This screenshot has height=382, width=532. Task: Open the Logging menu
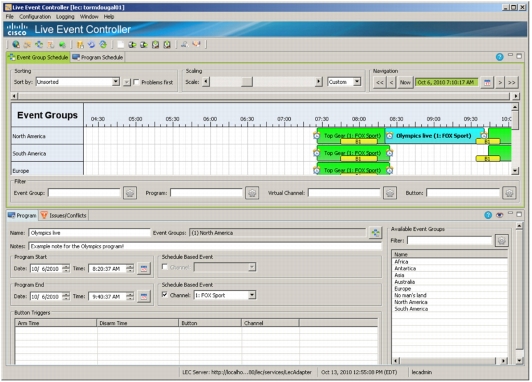[x=65, y=17]
